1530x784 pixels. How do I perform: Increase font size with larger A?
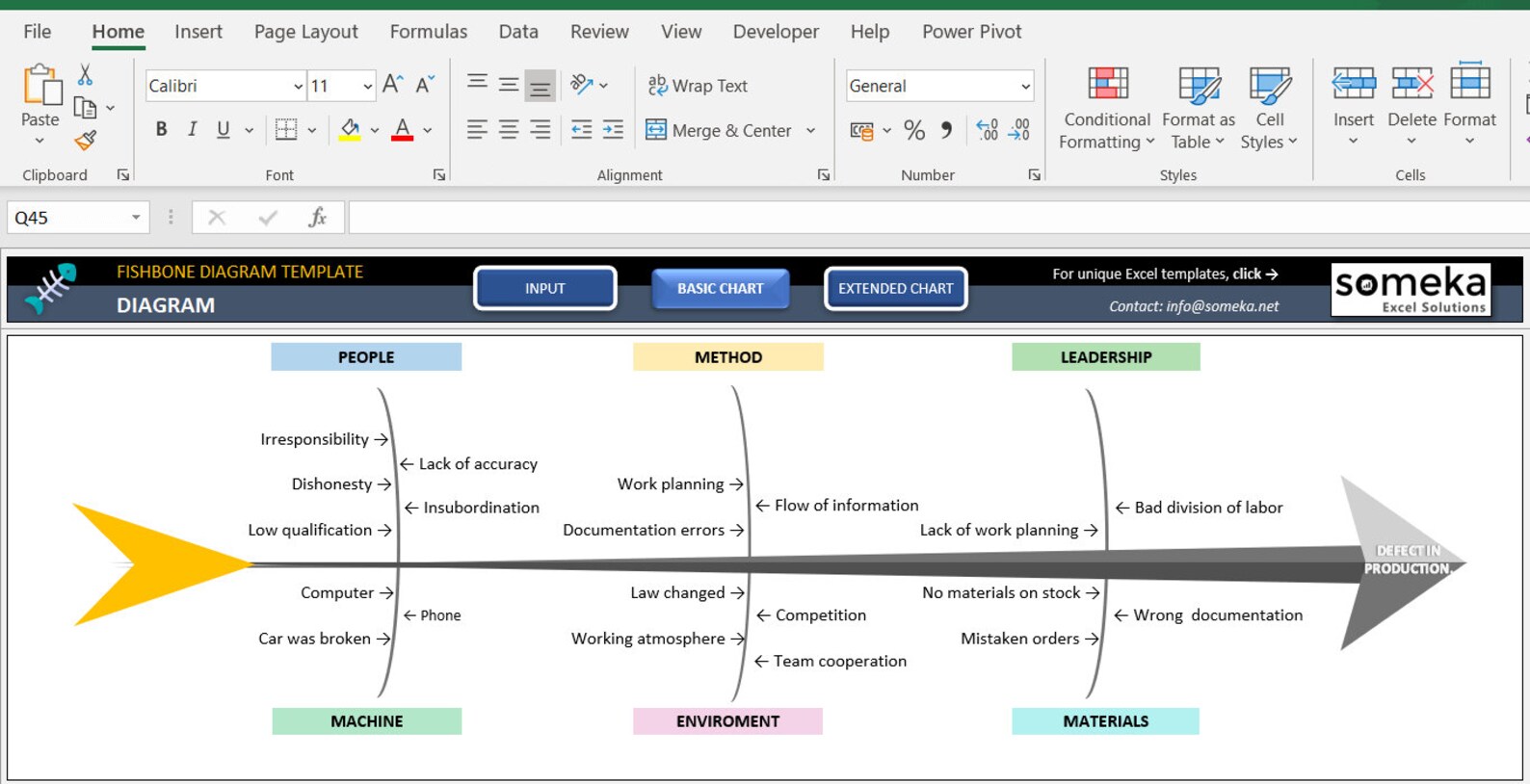click(x=392, y=85)
